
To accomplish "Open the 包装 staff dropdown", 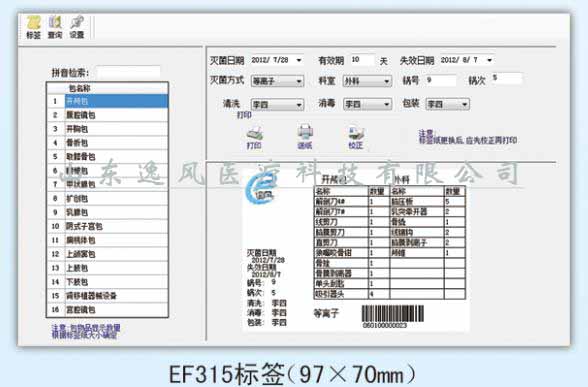I will click(465, 104).
